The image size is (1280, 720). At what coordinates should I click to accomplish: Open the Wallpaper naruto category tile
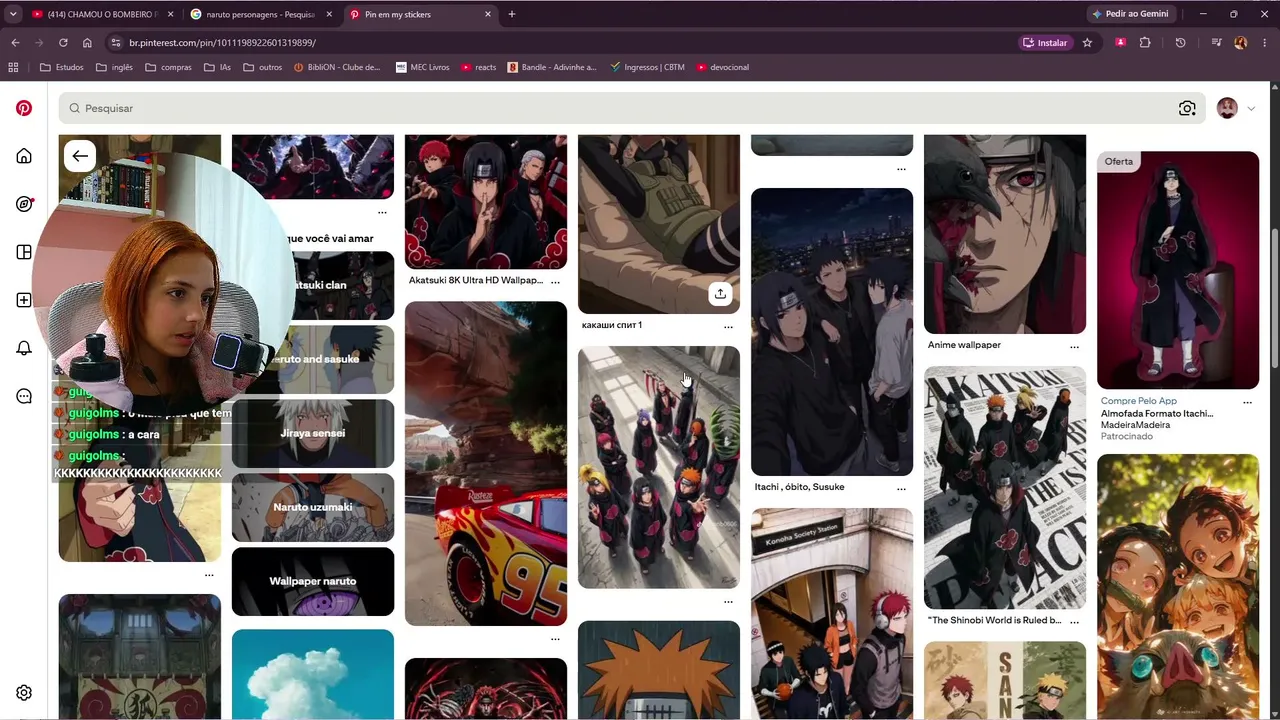(313, 581)
